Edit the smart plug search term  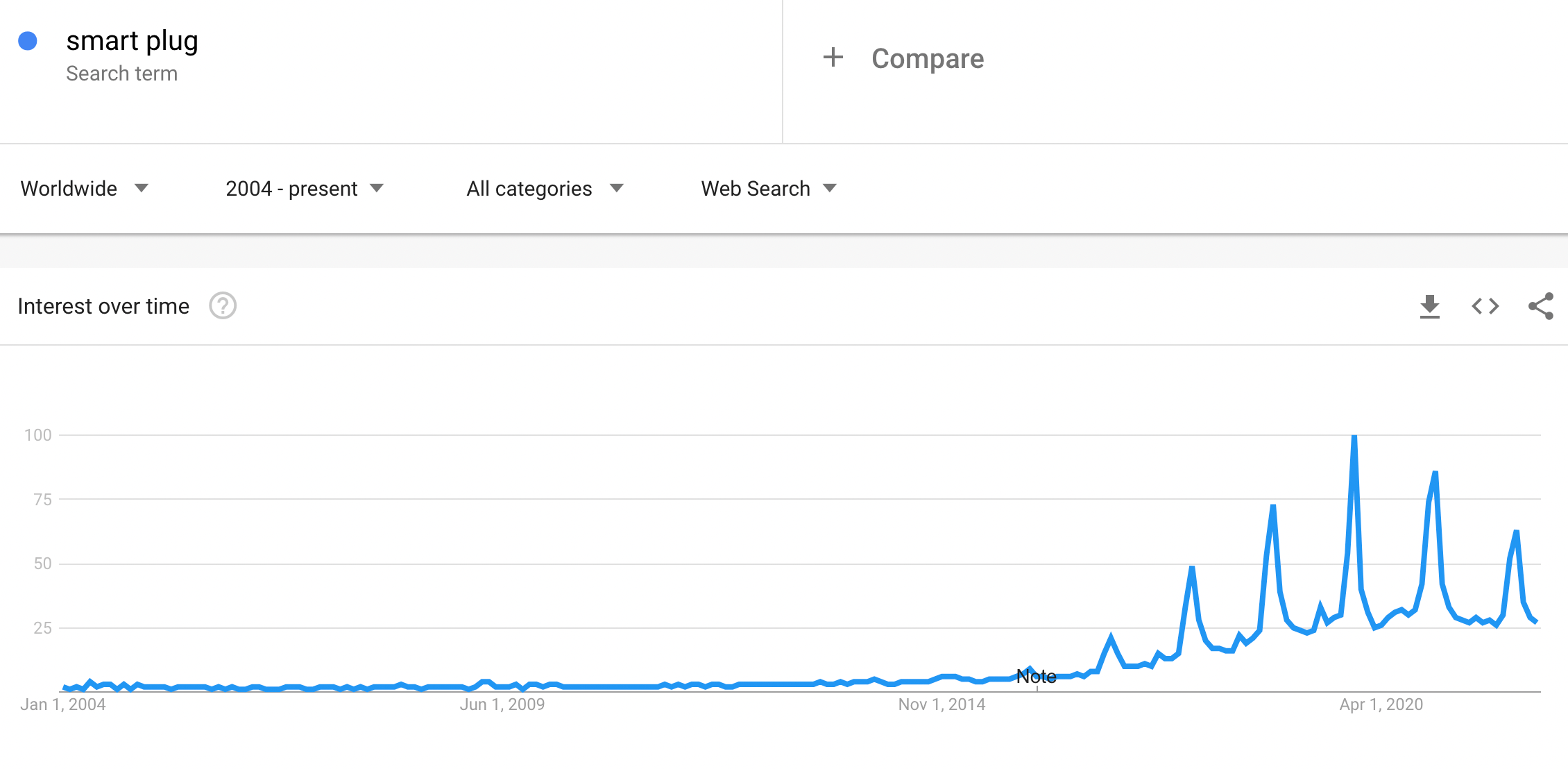pyautogui.click(x=133, y=41)
